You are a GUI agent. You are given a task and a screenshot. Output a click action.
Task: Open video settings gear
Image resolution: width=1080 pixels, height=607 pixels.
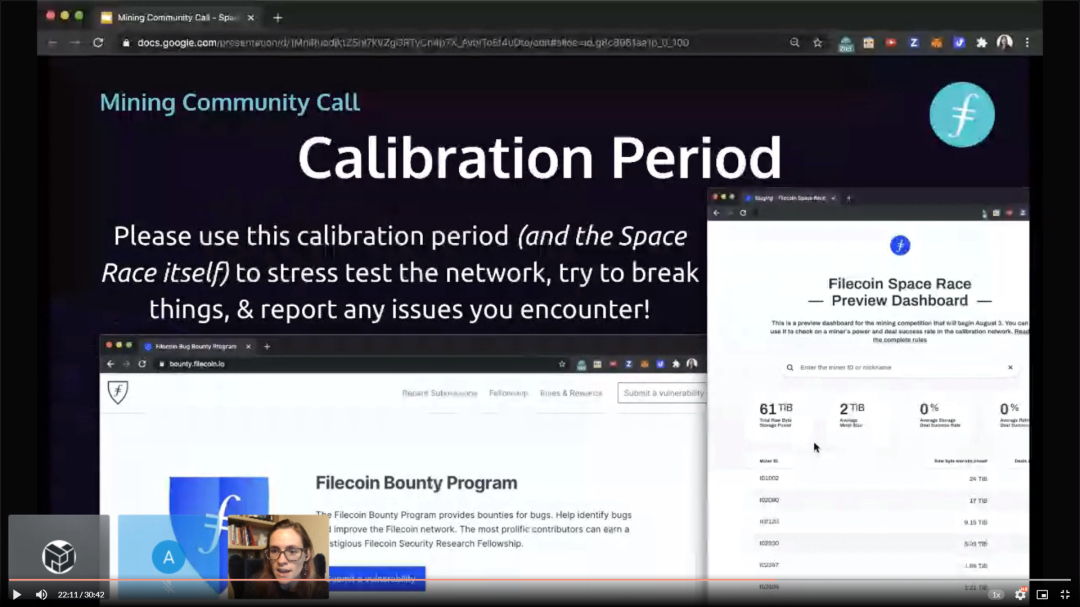(1020, 595)
